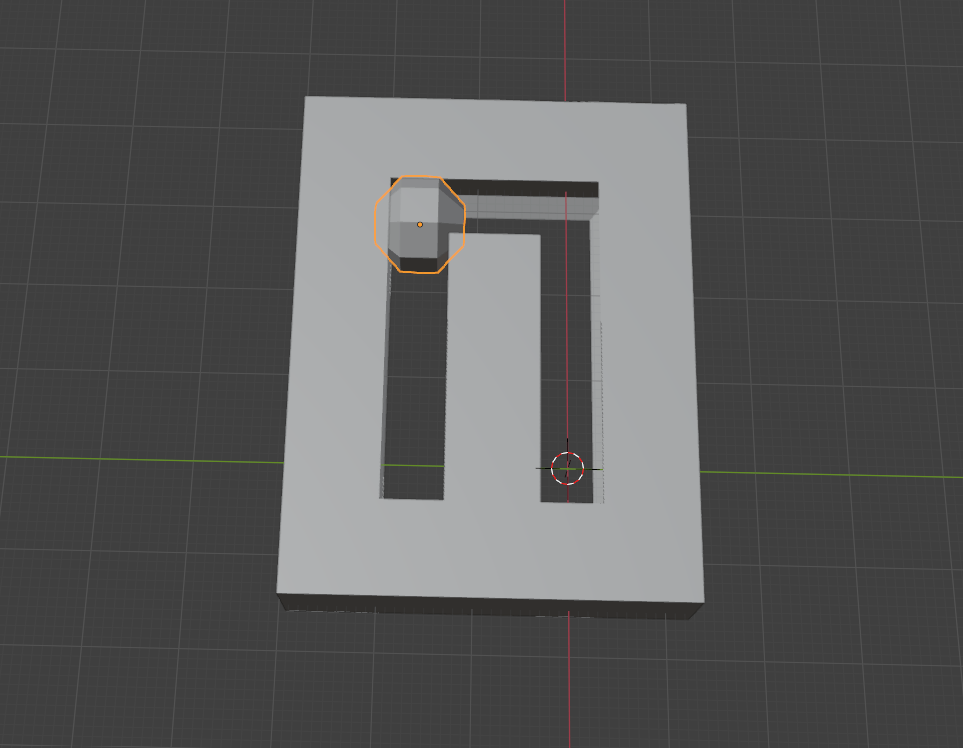Screen dimensions: 963x748
Task: Click the orange origin dot of selected object
Action: 420,224
